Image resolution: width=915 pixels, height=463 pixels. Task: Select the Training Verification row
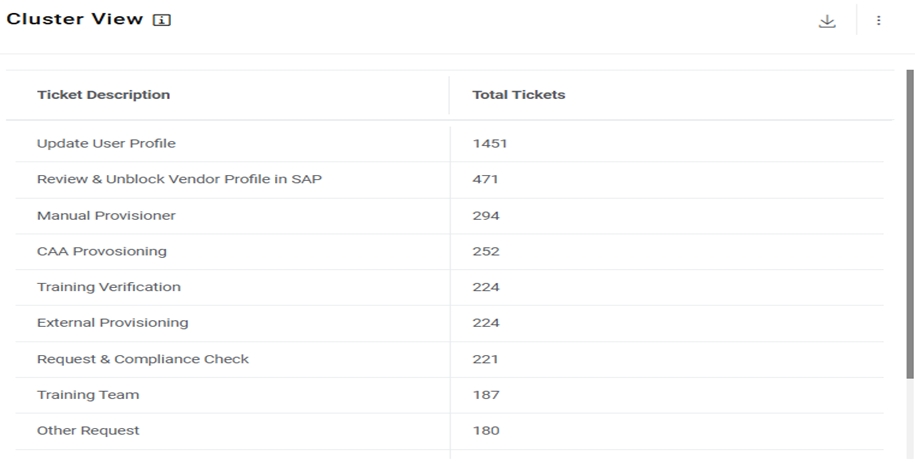point(109,287)
